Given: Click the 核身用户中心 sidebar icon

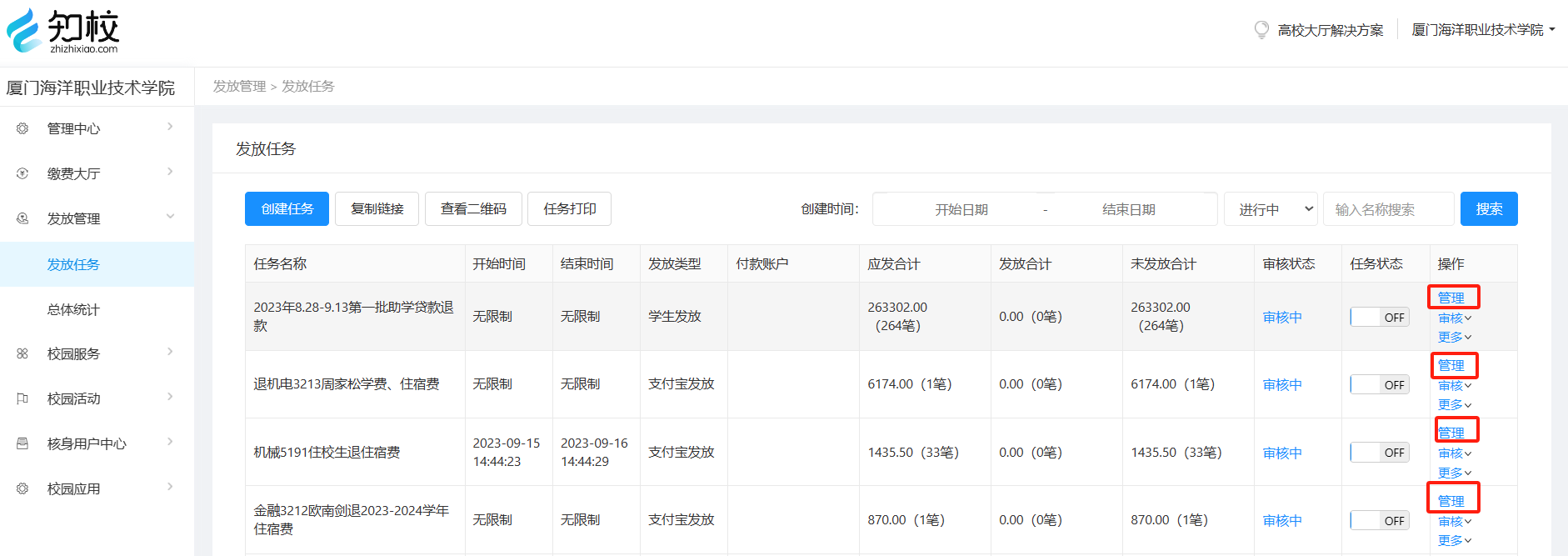Looking at the screenshot, I should pyautogui.click(x=22, y=443).
